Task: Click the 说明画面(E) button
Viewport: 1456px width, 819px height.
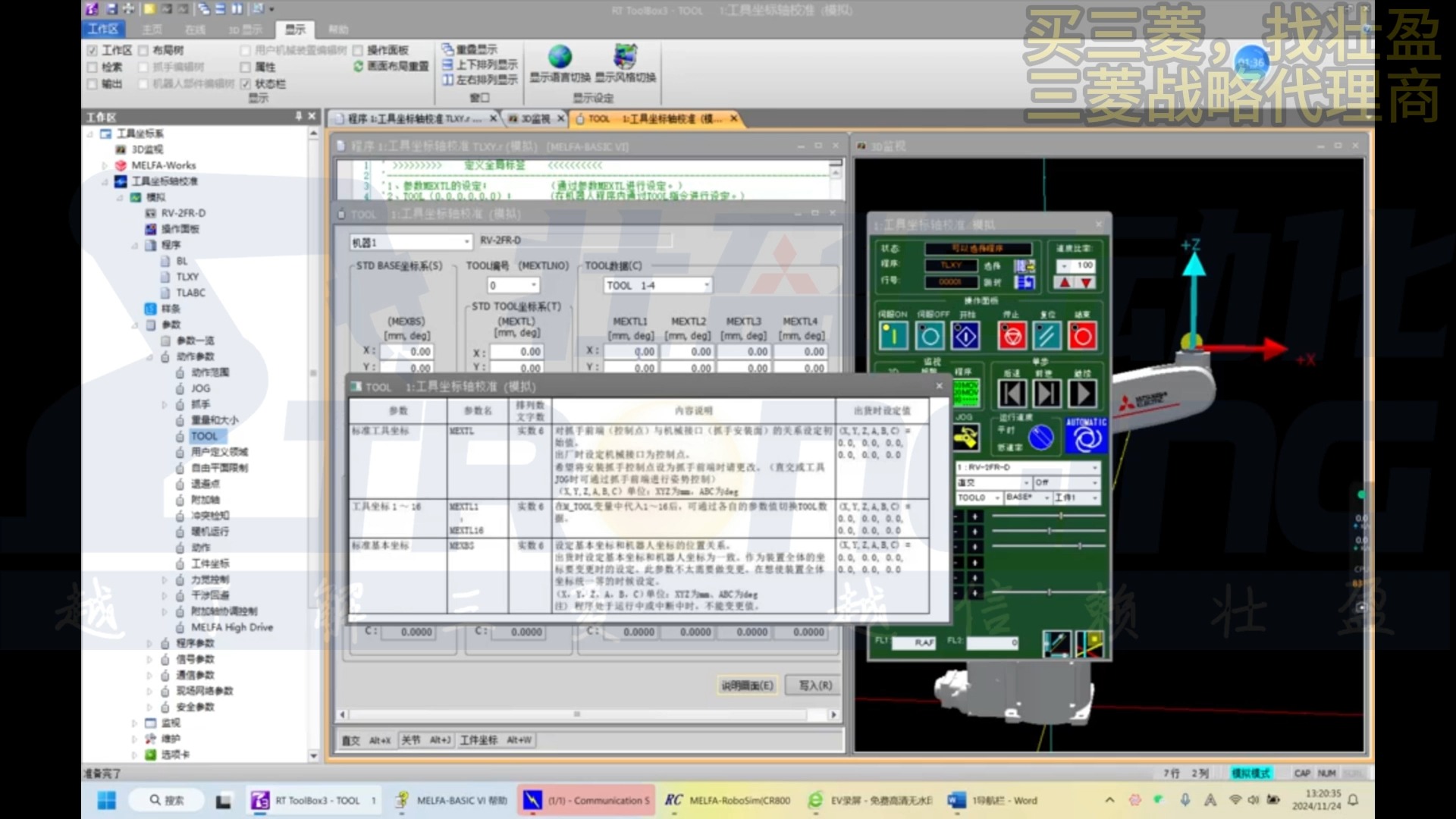Action: [746, 685]
